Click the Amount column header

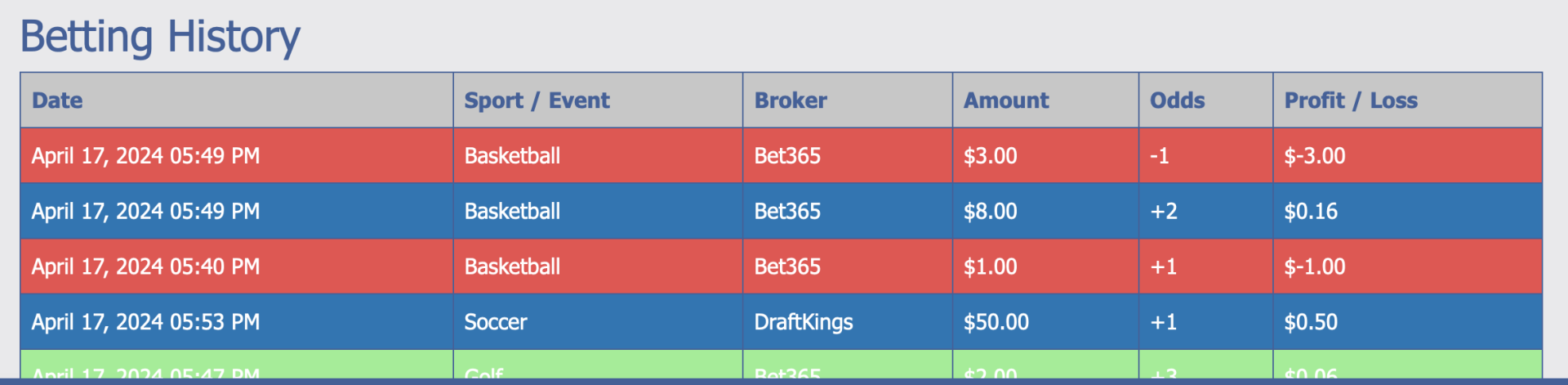pyautogui.click(x=1005, y=101)
